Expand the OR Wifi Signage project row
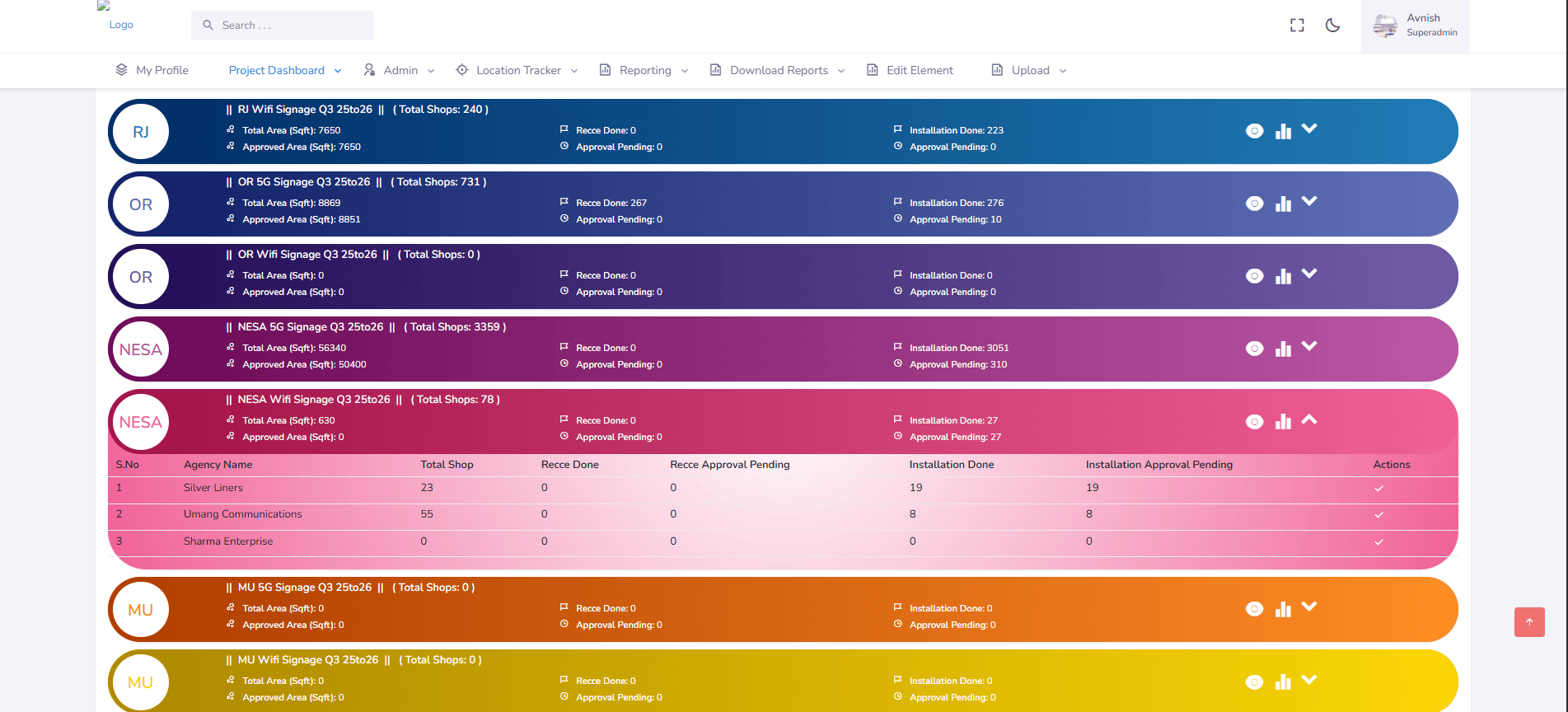The image size is (1568, 712). tap(1309, 274)
